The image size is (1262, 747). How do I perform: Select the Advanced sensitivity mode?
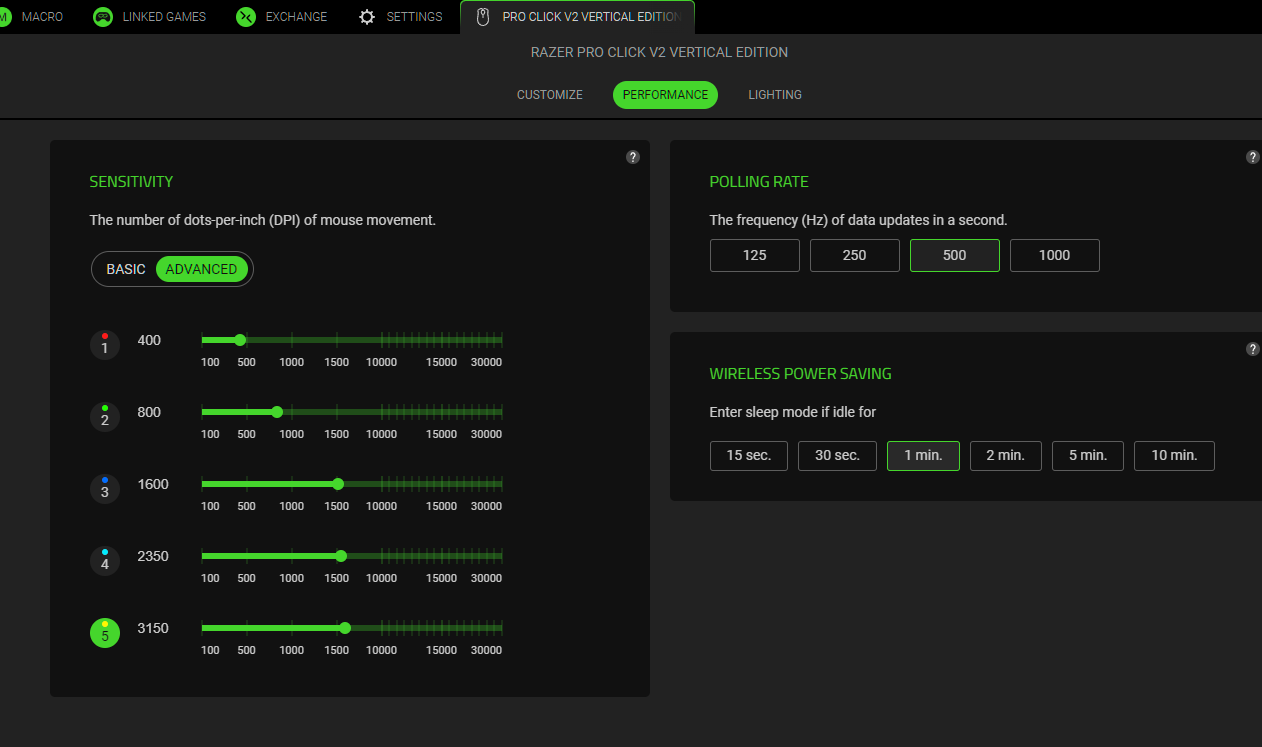click(202, 269)
